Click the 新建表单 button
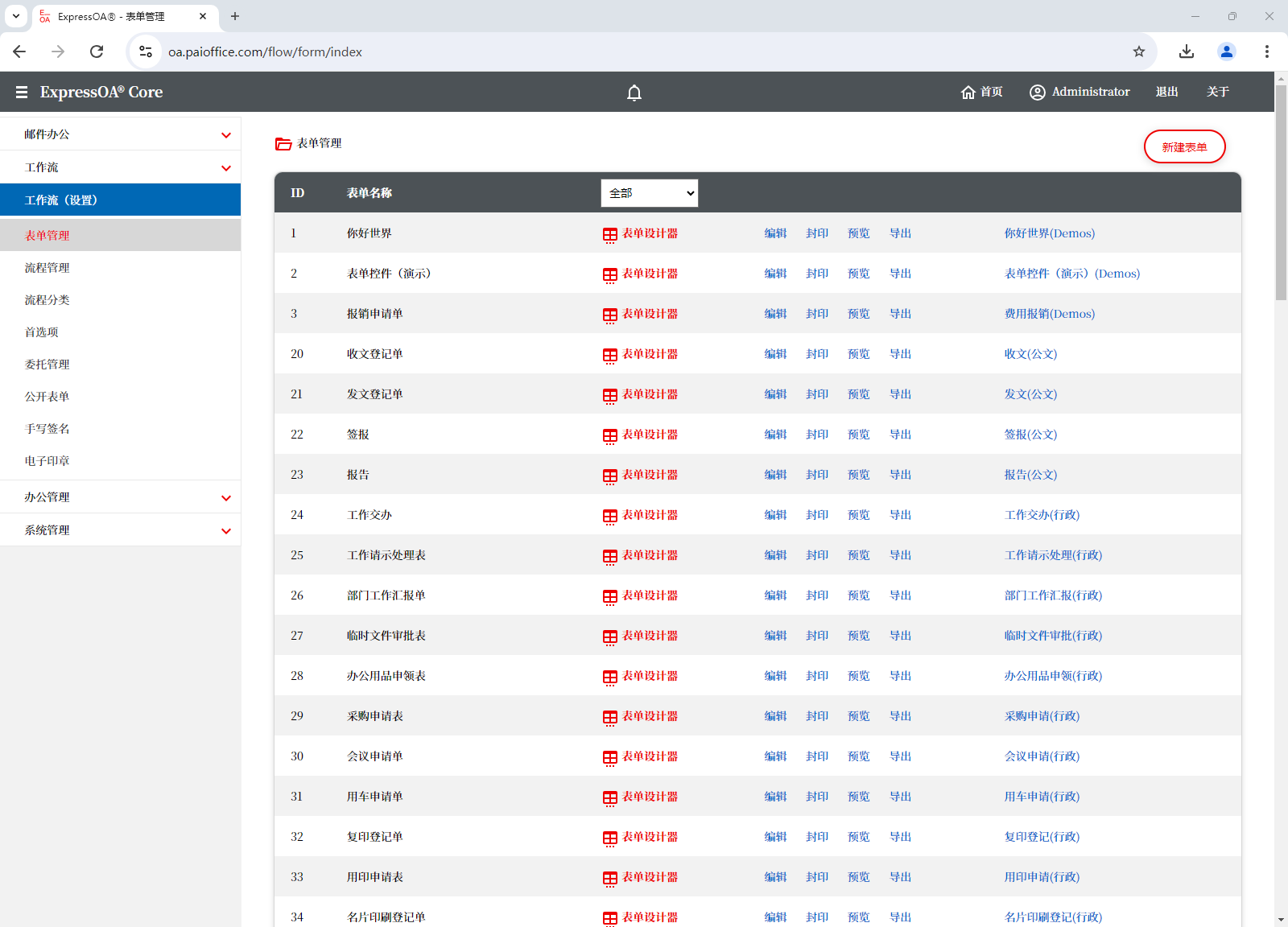 tap(1184, 146)
